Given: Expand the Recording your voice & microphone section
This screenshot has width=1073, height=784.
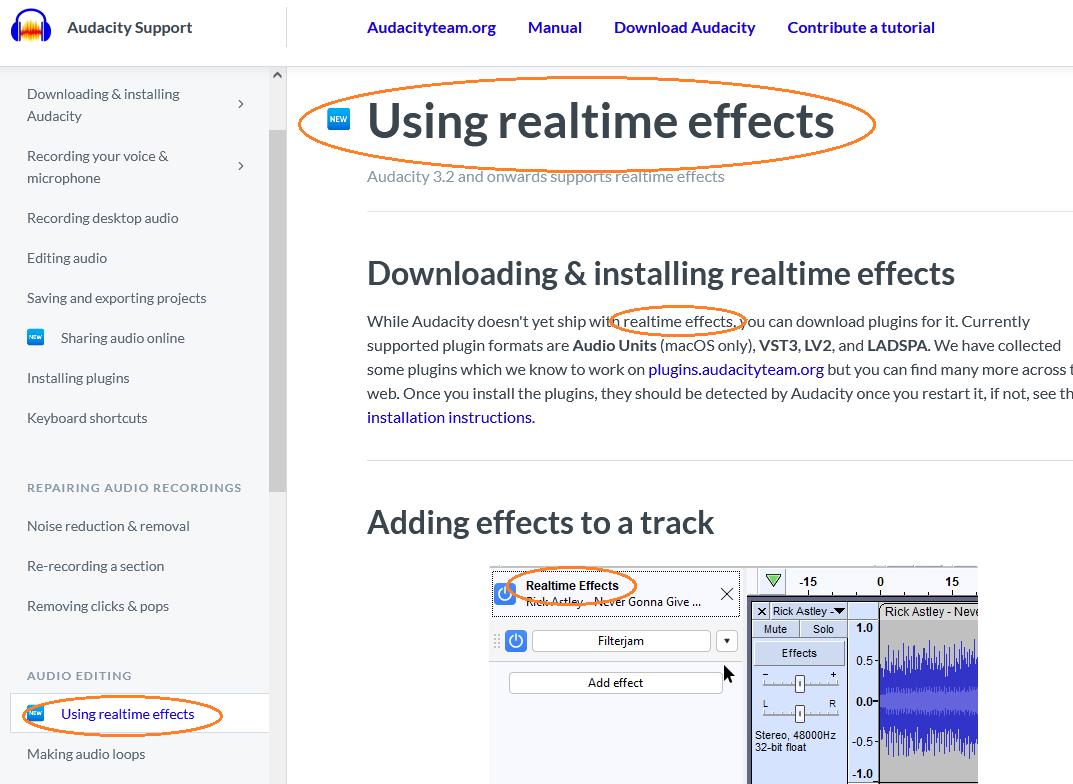Looking at the screenshot, I should click(240, 166).
